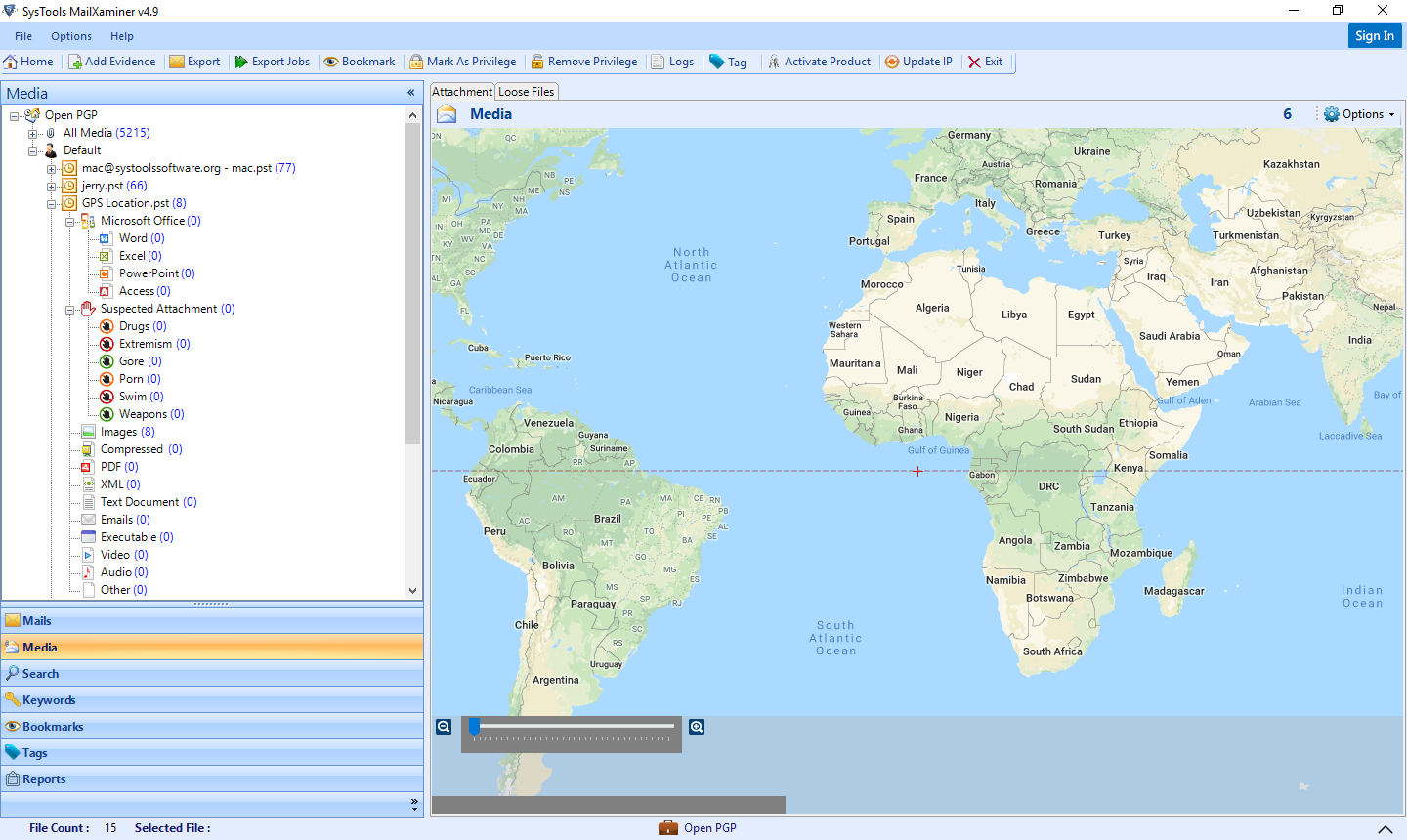
Task: Open the map Options dropdown
Action: [x=1359, y=114]
